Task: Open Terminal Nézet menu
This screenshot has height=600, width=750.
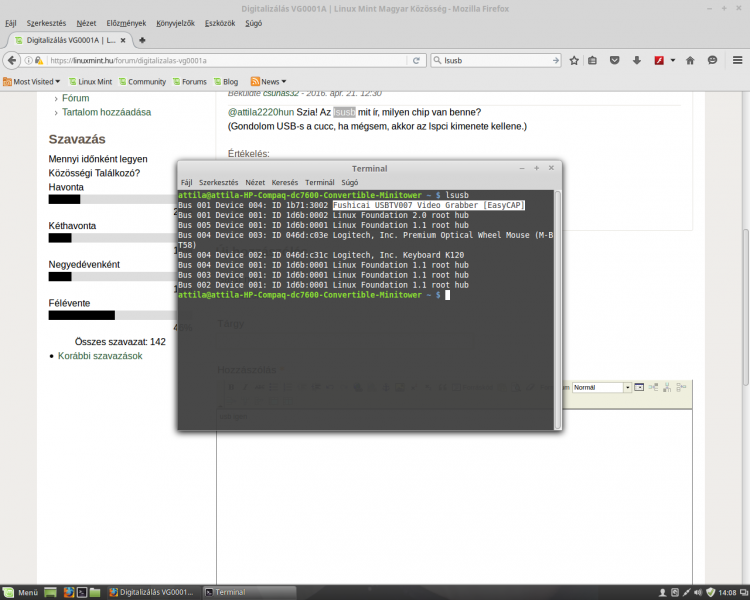Action: point(255,182)
